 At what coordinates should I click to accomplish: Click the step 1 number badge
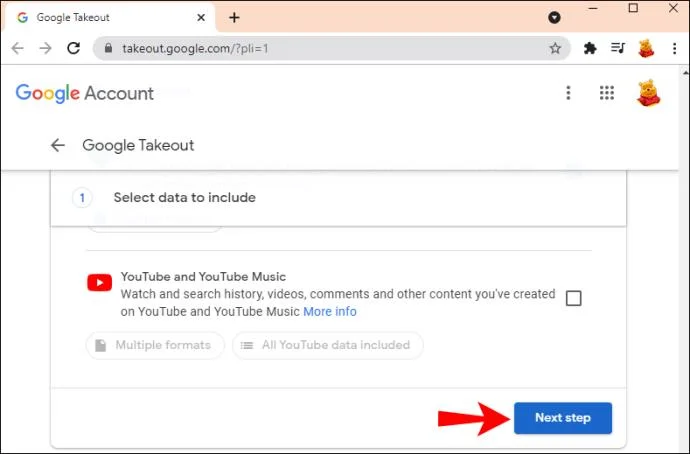click(82, 198)
